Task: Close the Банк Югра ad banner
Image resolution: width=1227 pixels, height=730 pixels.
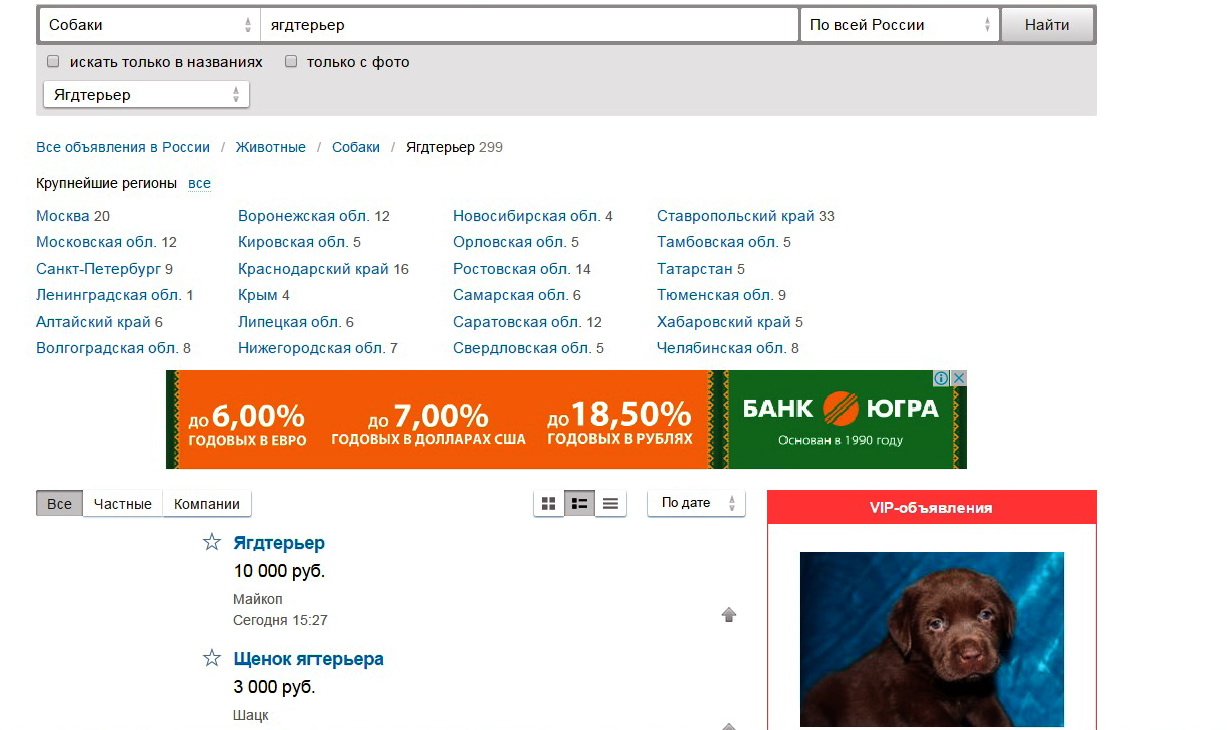Action: click(x=958, y=378)
